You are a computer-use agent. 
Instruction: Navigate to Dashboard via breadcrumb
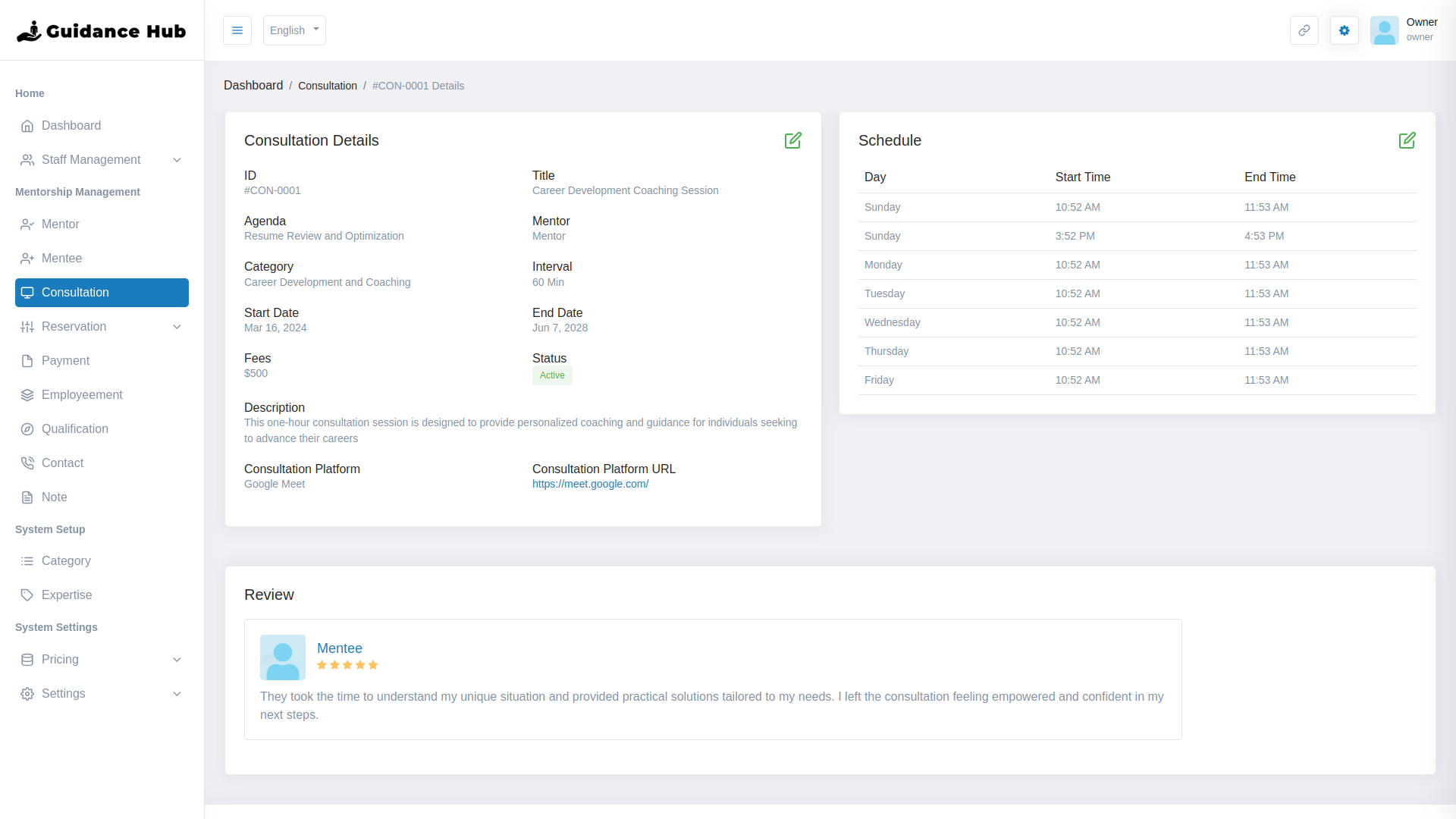[x=253, y=86]
